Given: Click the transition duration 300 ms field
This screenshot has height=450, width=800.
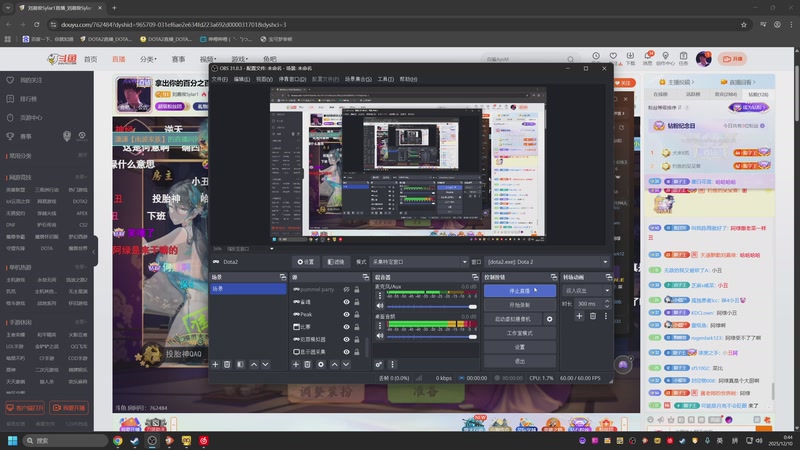Looking at the screenshot, I should click(x=588, y=304).
